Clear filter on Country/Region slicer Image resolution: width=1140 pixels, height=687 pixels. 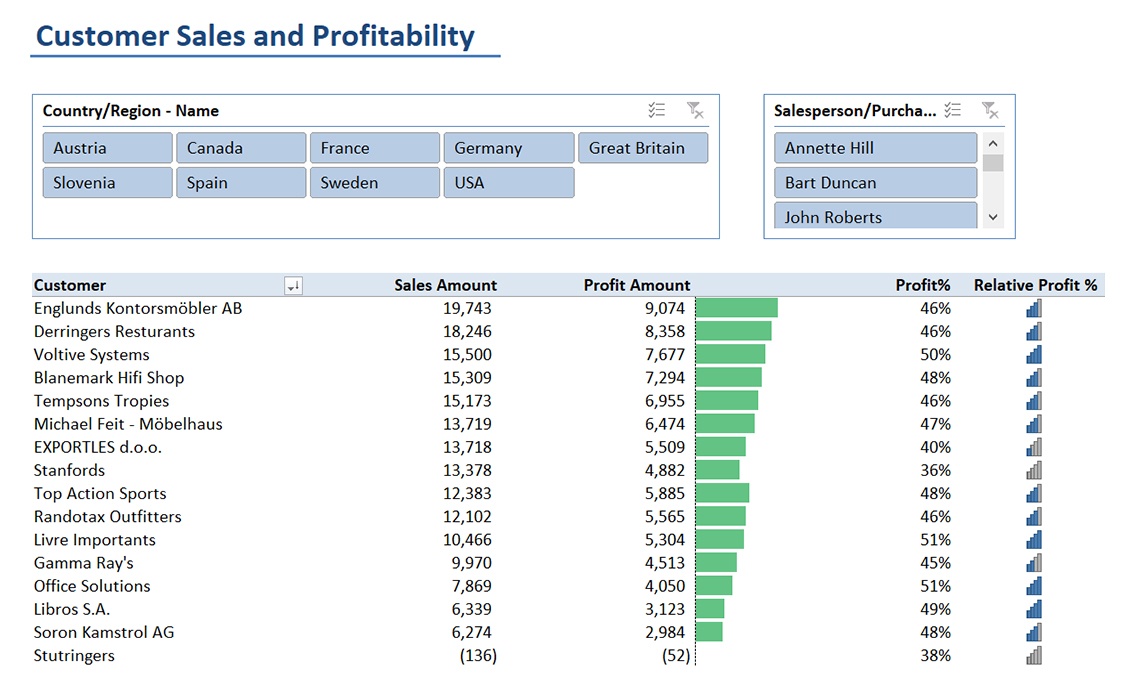tap(695, 111)
